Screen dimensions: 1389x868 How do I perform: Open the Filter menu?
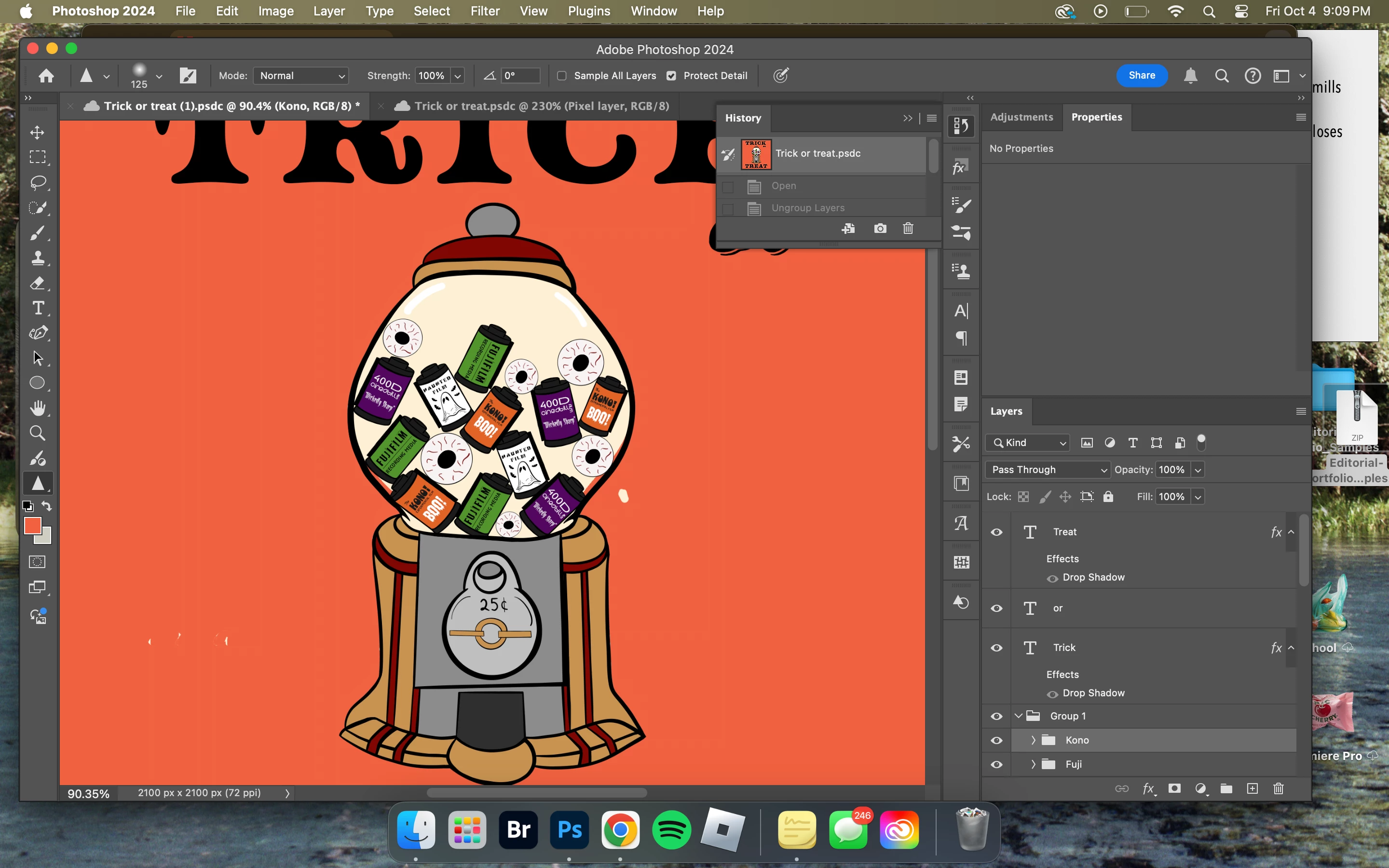pyautogui.click(x=484, y=11)
